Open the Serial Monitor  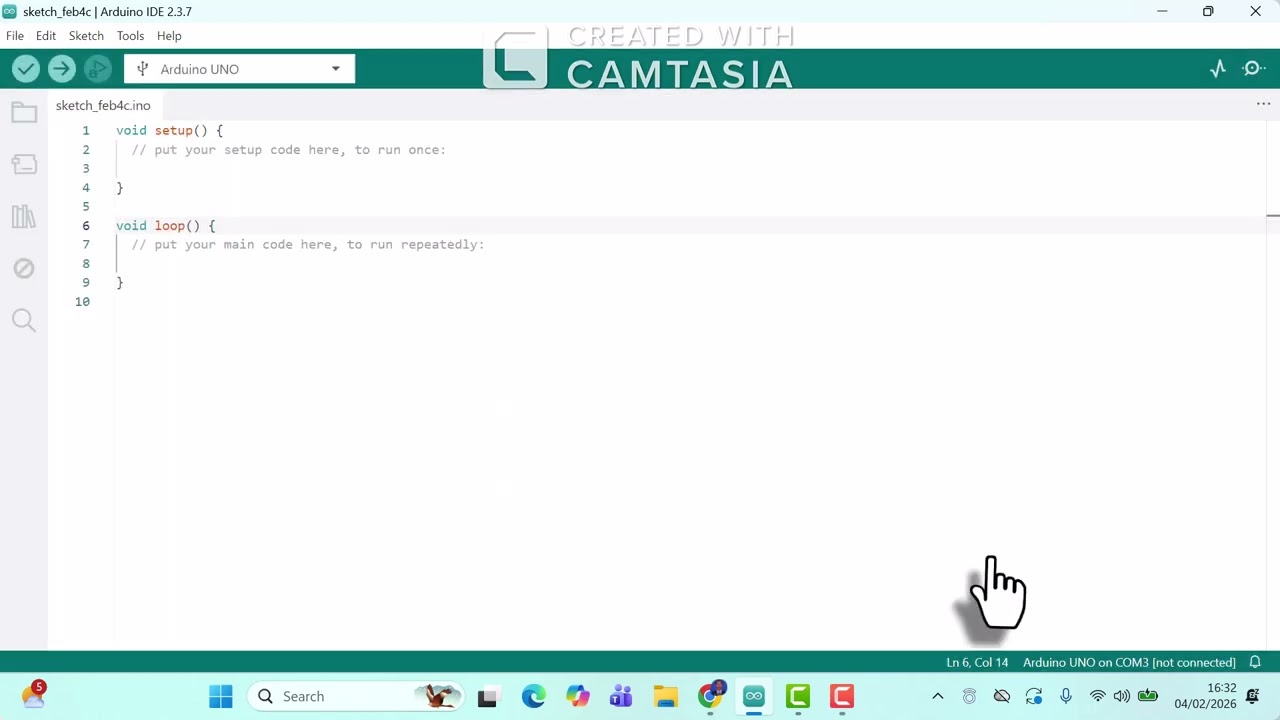pos(1254,69)
